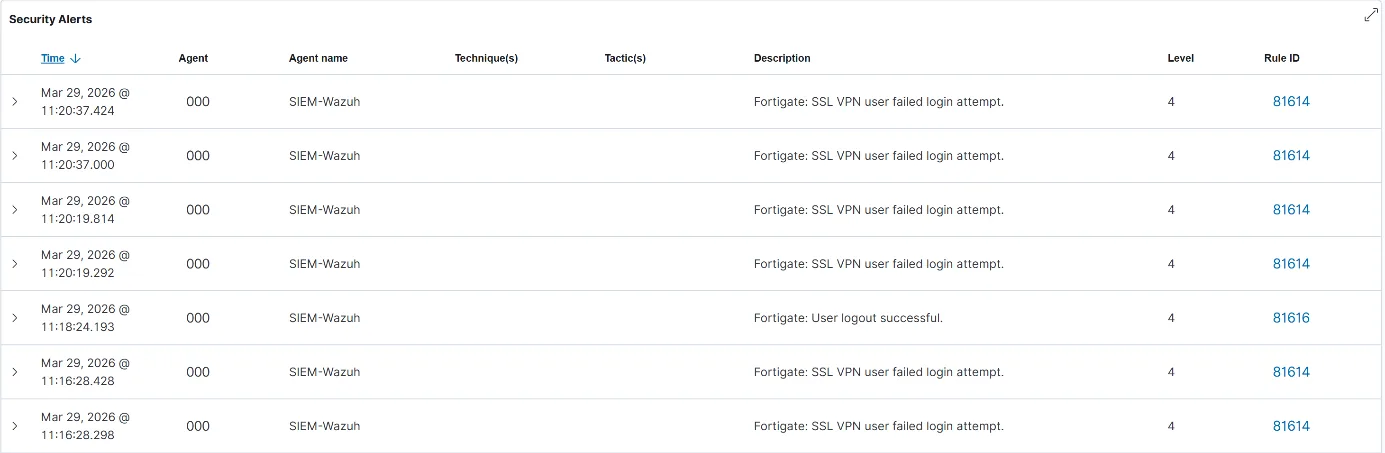Select timestamp Mar 29, 2026 @ 11:16:28.428
The width and height of the screenshot is (1385, 453).
coord(85,371)
